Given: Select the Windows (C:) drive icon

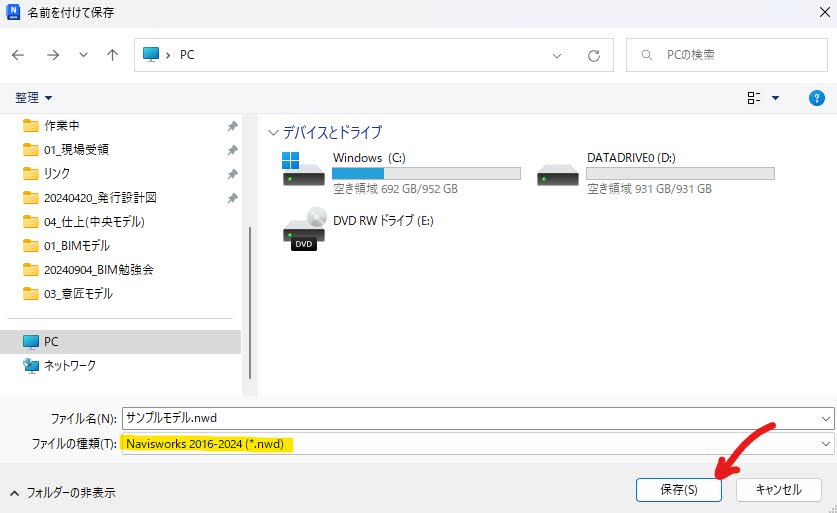Looking at the screenshot, I should pyautogui.click(x=303, y=169).
